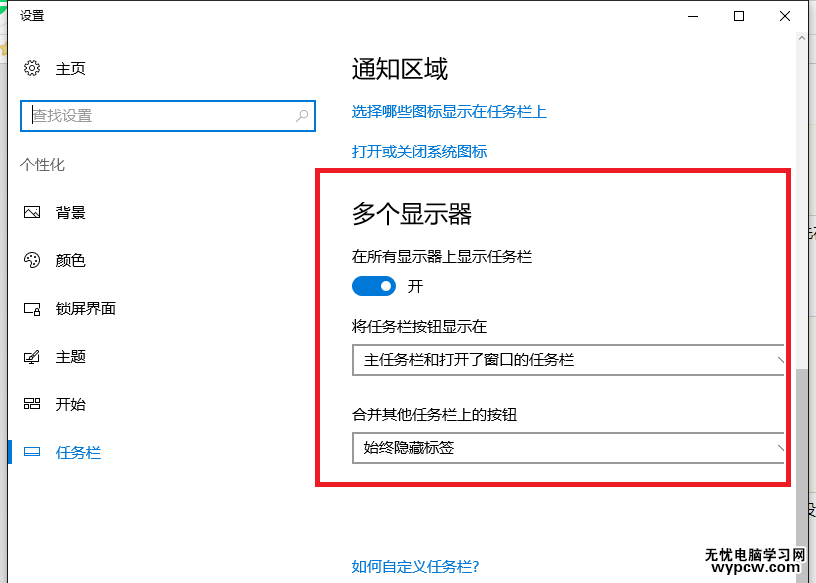Open the 合并其他任务栏上的按钮 dropdown

568,448
